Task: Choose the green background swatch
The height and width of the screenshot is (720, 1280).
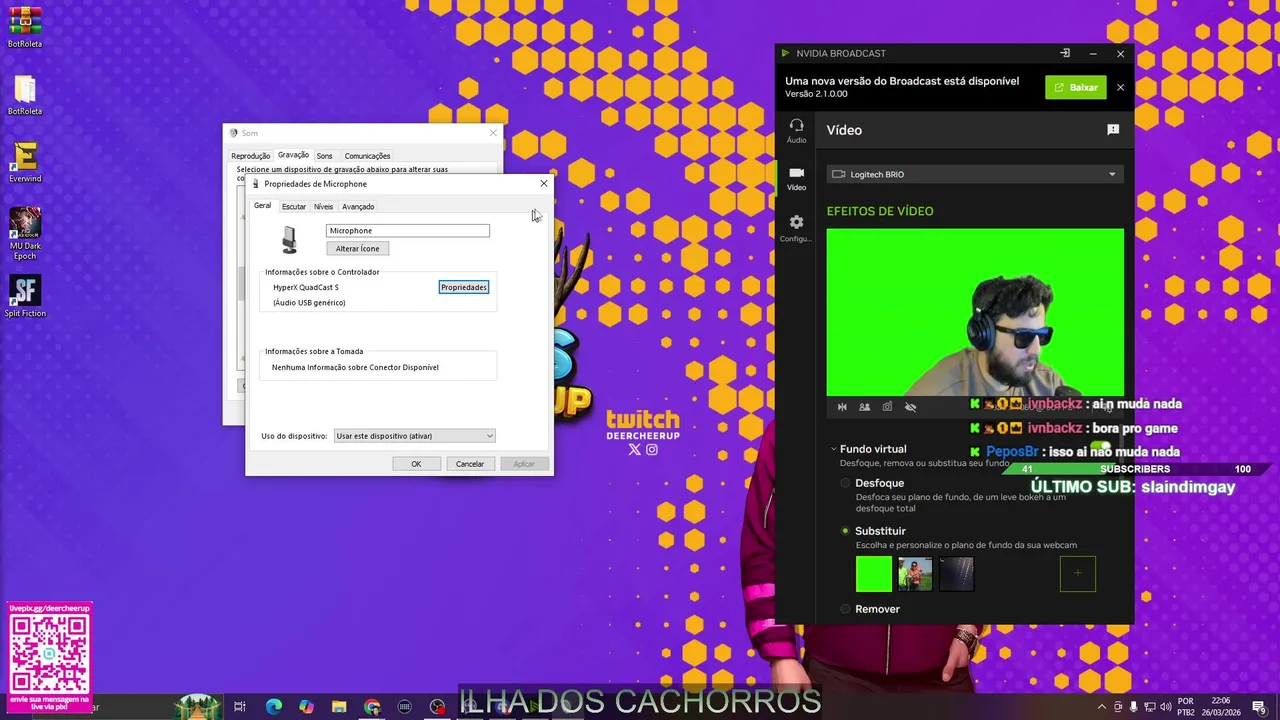Action: [x=874, y=574]
